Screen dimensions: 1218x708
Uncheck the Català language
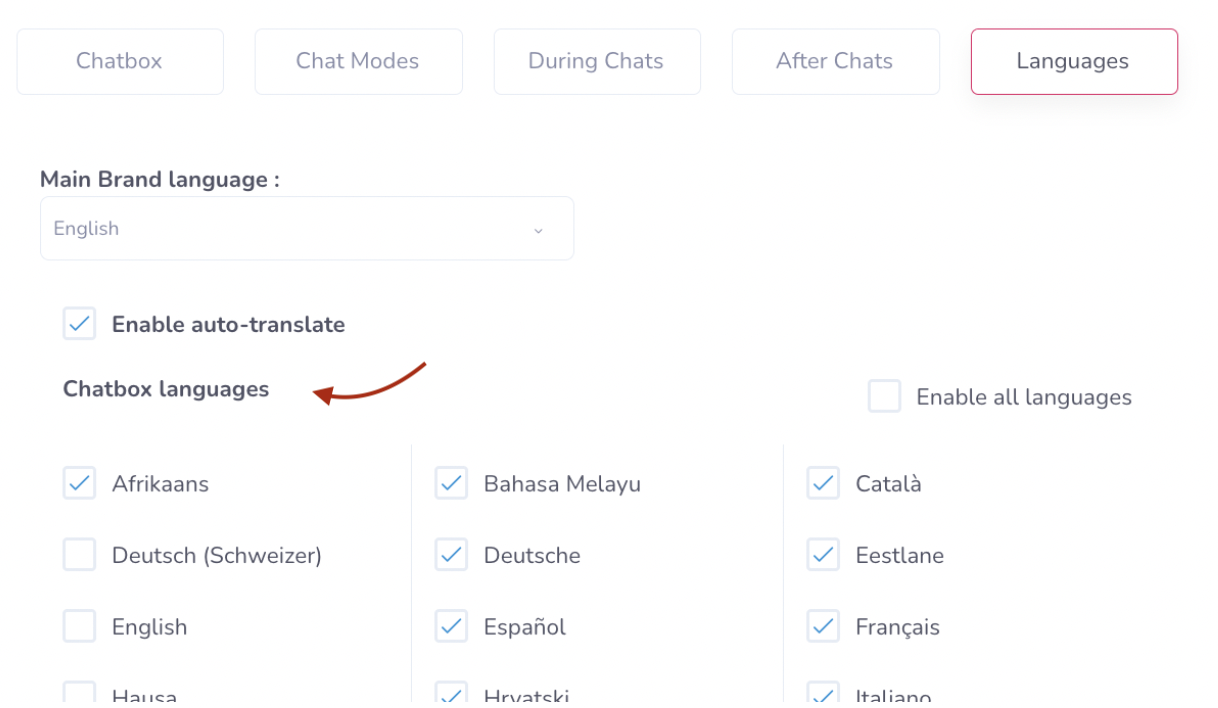(x=824, y=483)
